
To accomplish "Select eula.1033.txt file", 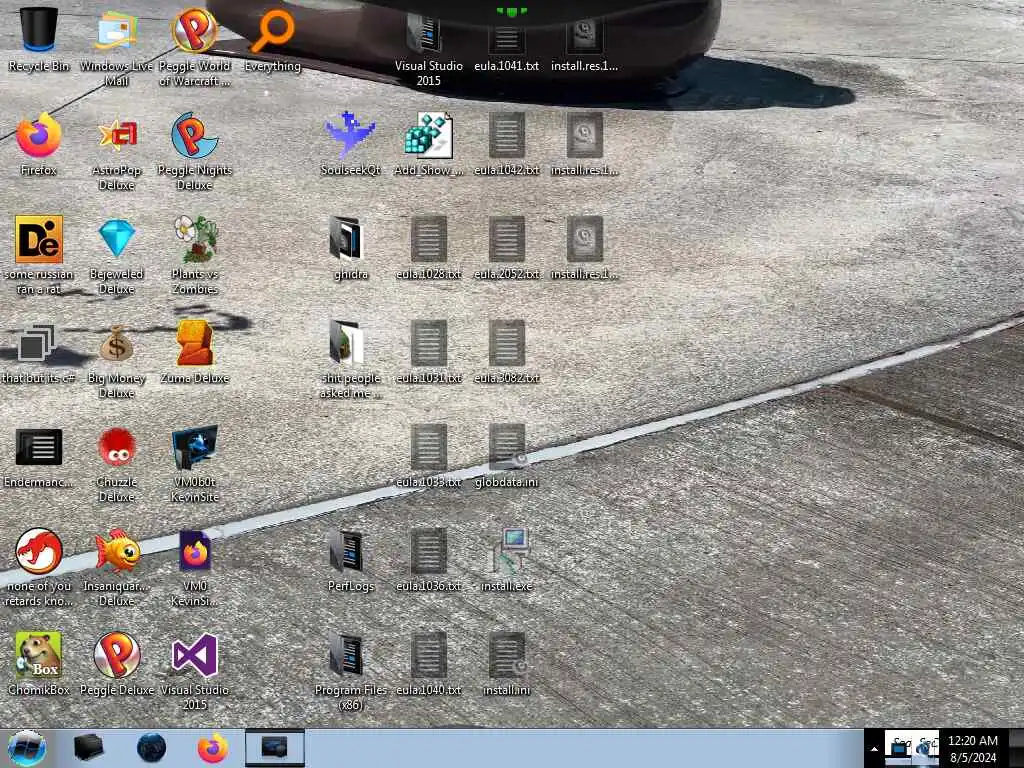I will tap(428, 456).
